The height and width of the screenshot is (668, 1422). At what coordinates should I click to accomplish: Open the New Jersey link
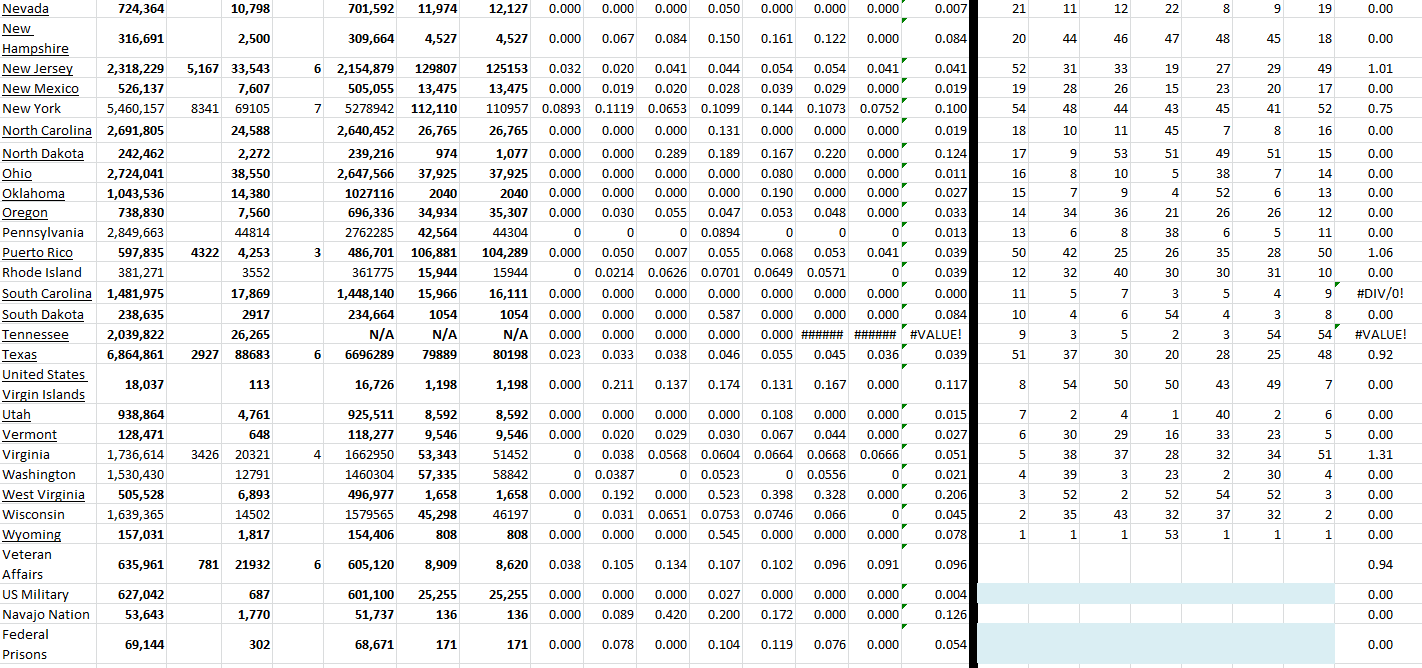pyautogui.click(x=36, y=69)
